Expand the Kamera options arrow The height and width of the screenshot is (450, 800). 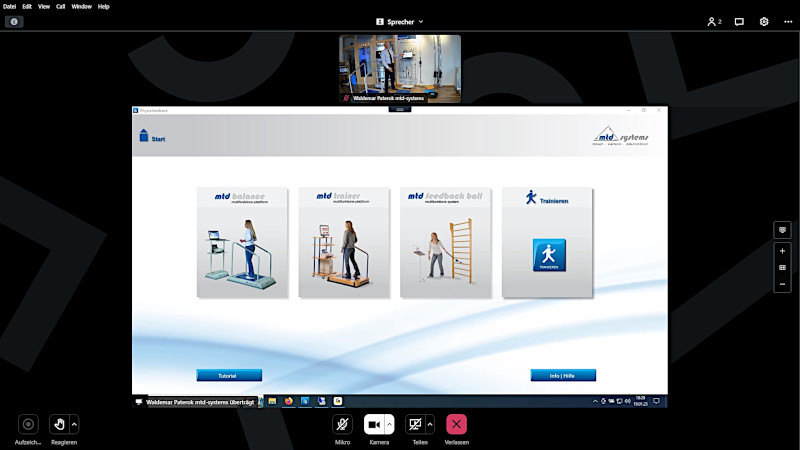pyautogui.click(x=389, y=424)
